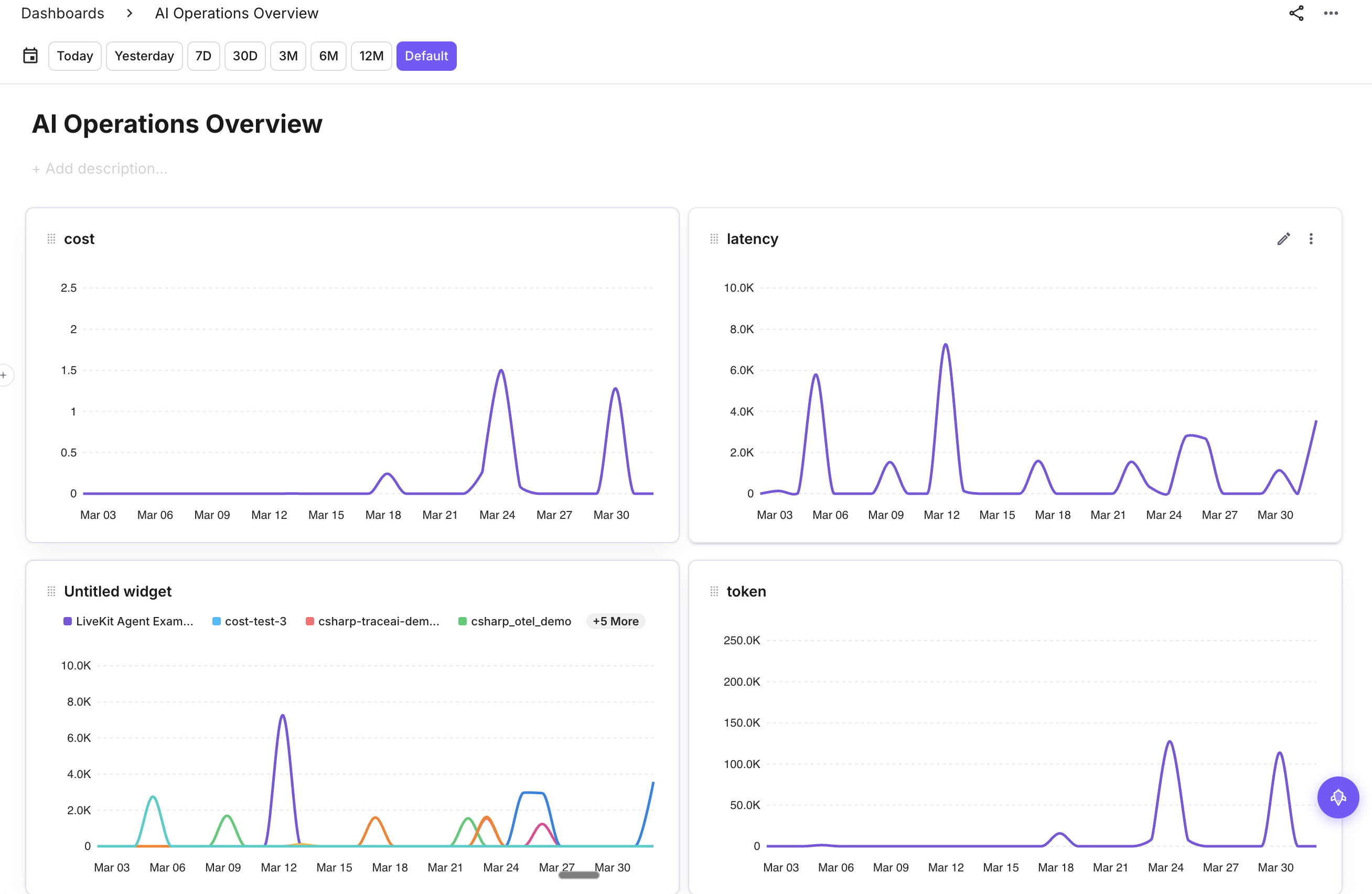The width and height of the screenshot is (1372, 894).
Task: Select the 30D time range
Action: [x=244, y=56]
